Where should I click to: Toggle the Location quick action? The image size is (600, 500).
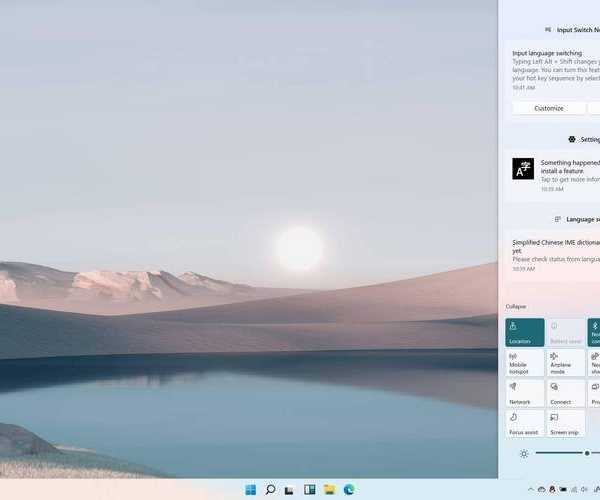pyautogui.click(x=525, y=332)
